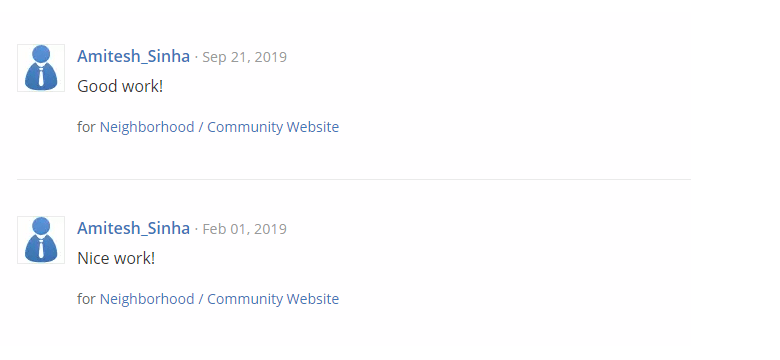
Task: Click the slash in the link under Good work!
Action: [x=200, y=127]
